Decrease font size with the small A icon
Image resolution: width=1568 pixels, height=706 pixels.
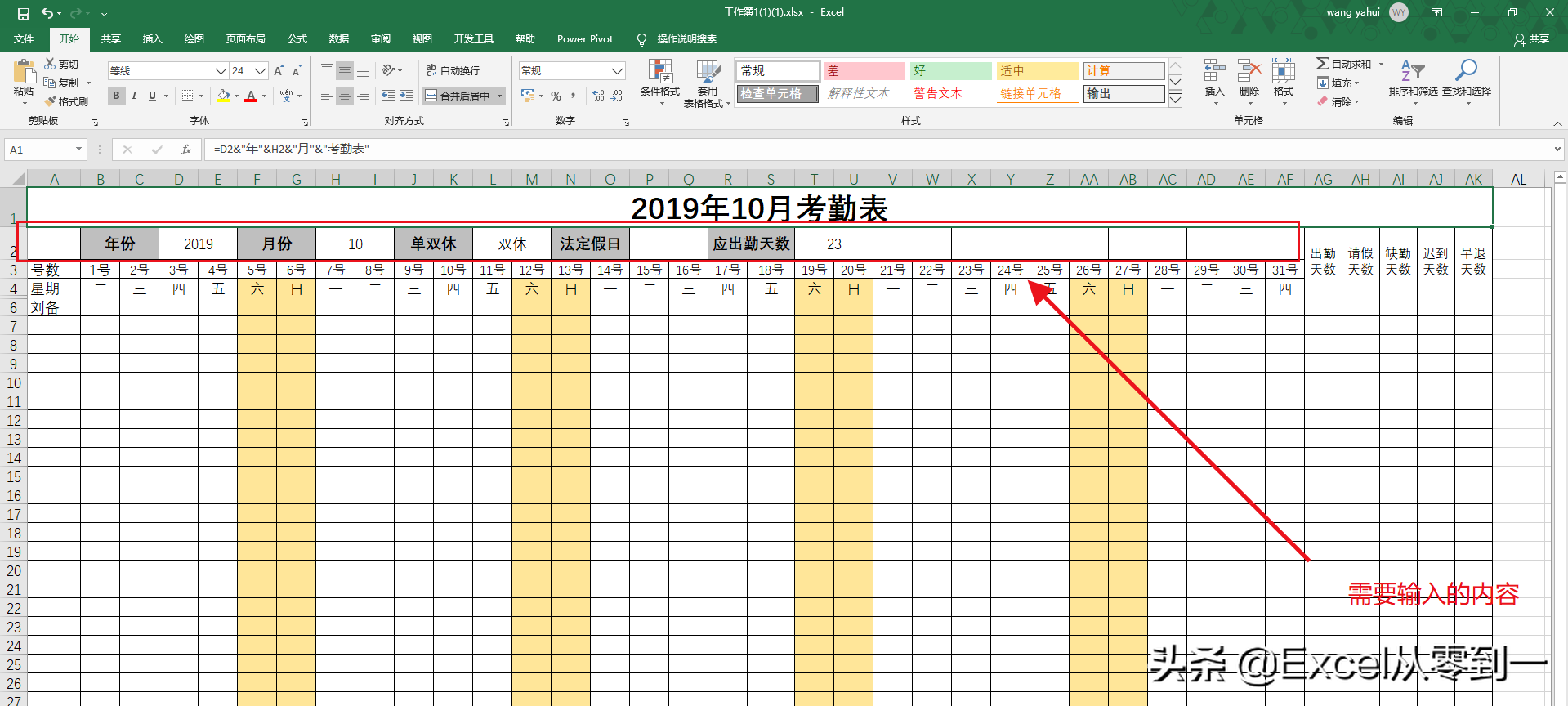tap(297, 71)
